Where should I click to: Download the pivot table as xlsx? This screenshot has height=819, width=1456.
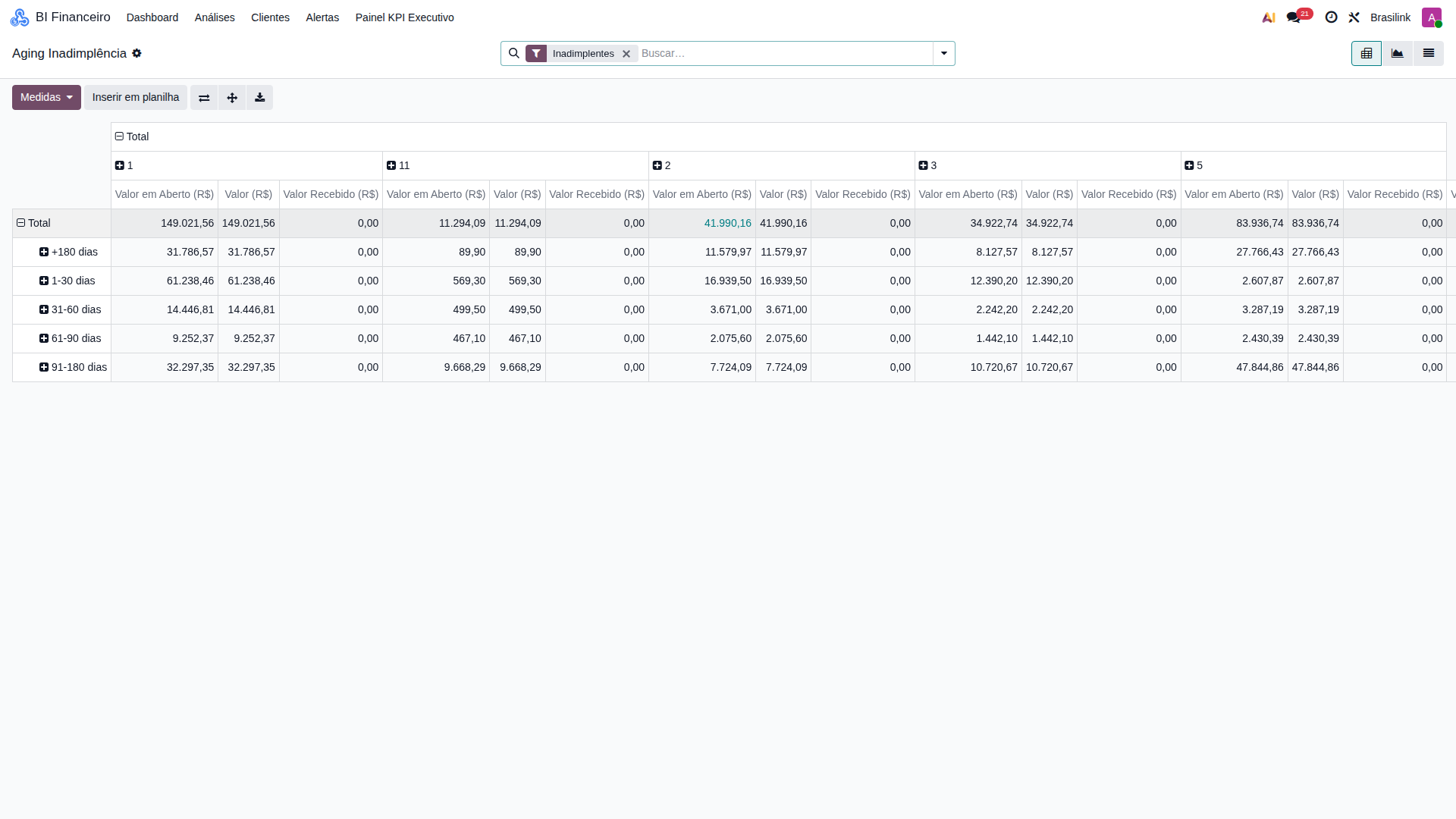(259, 98)
